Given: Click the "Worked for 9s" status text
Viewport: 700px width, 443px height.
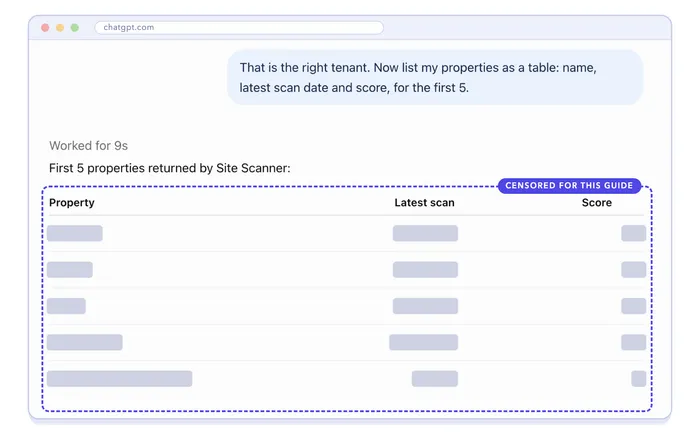Looking at the screenshot, I should tap(88, 146).
